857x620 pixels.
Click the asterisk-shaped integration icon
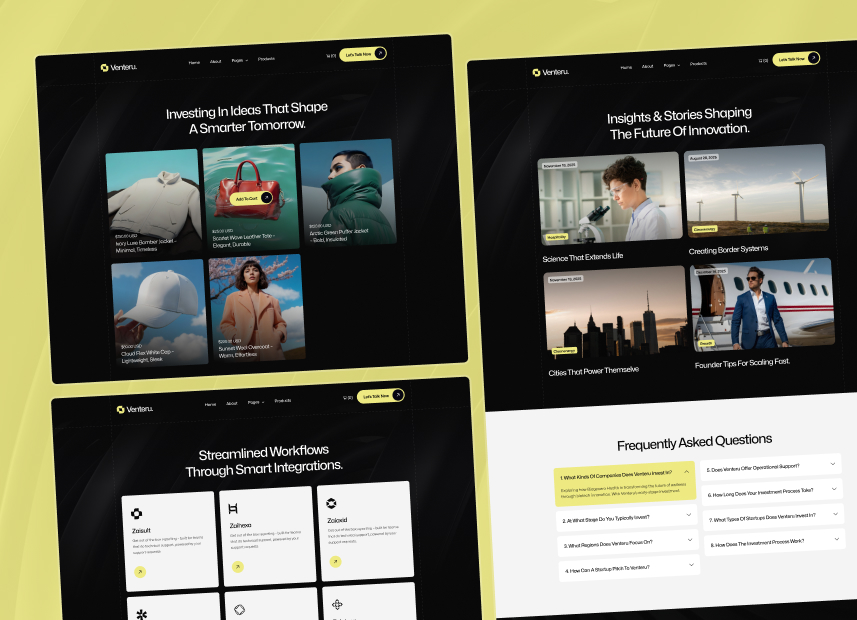140,614
